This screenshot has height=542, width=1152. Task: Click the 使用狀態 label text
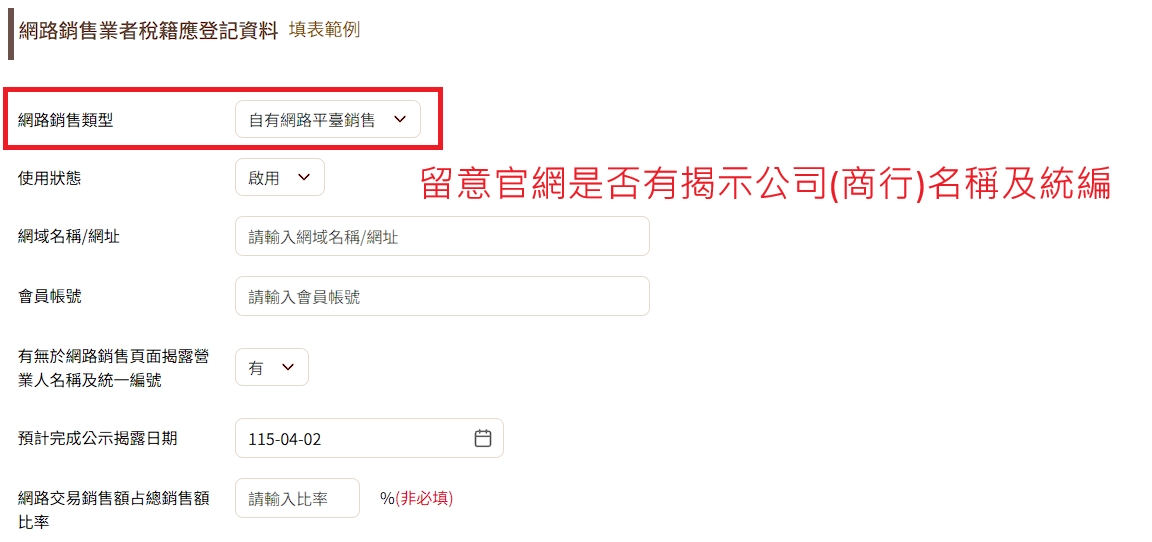pyautogui.click(x=50, y=178)
